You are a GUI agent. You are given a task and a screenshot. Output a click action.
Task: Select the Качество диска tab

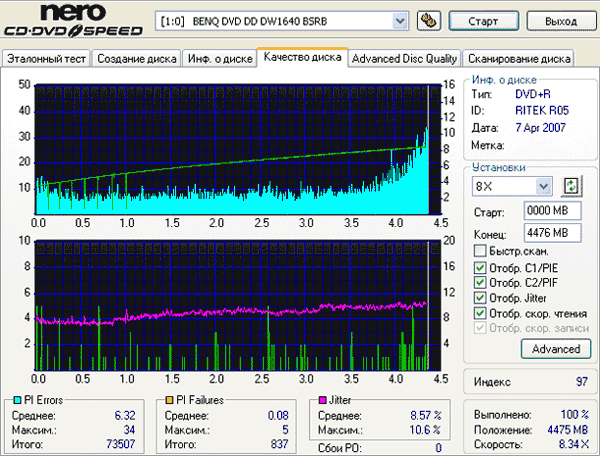tap(302, 57)
